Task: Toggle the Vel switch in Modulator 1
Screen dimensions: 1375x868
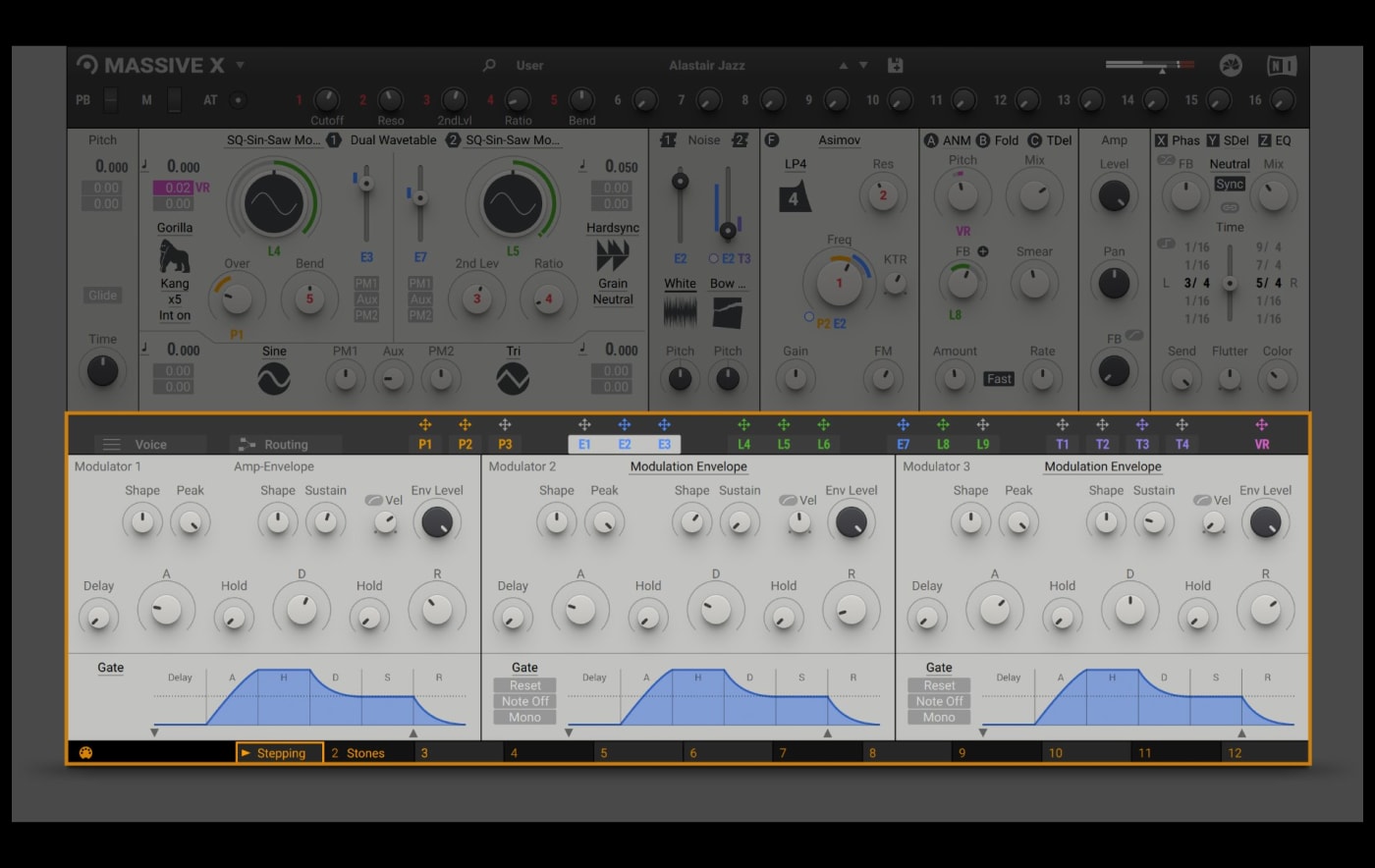Action: [x=374, y=500]
